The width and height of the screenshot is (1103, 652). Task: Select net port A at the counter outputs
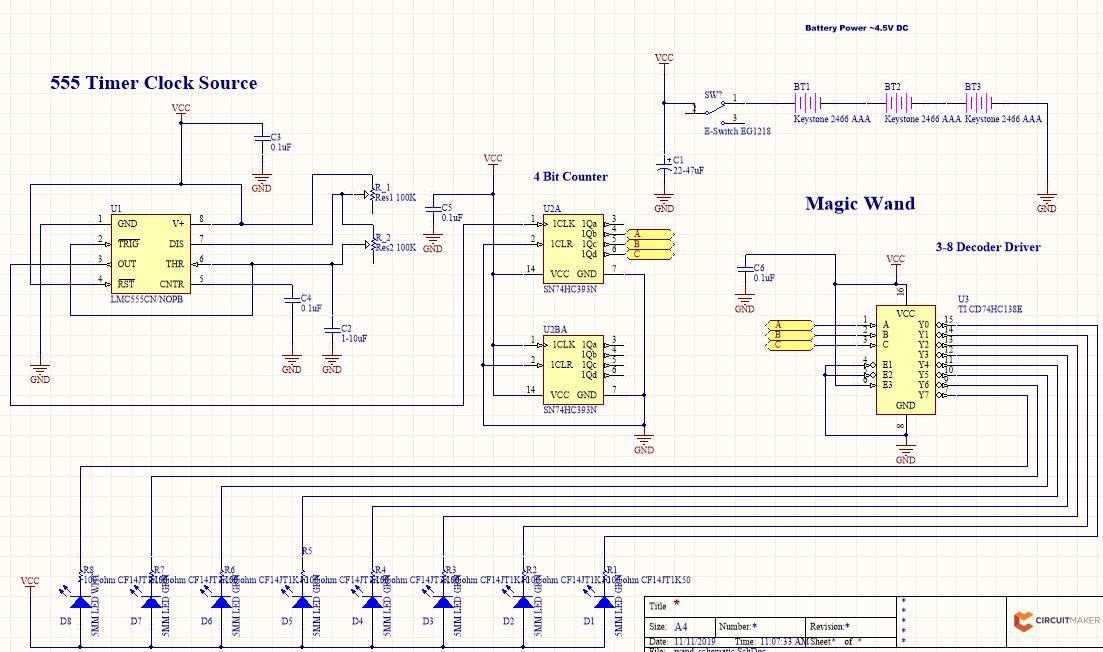click(649, 234)
